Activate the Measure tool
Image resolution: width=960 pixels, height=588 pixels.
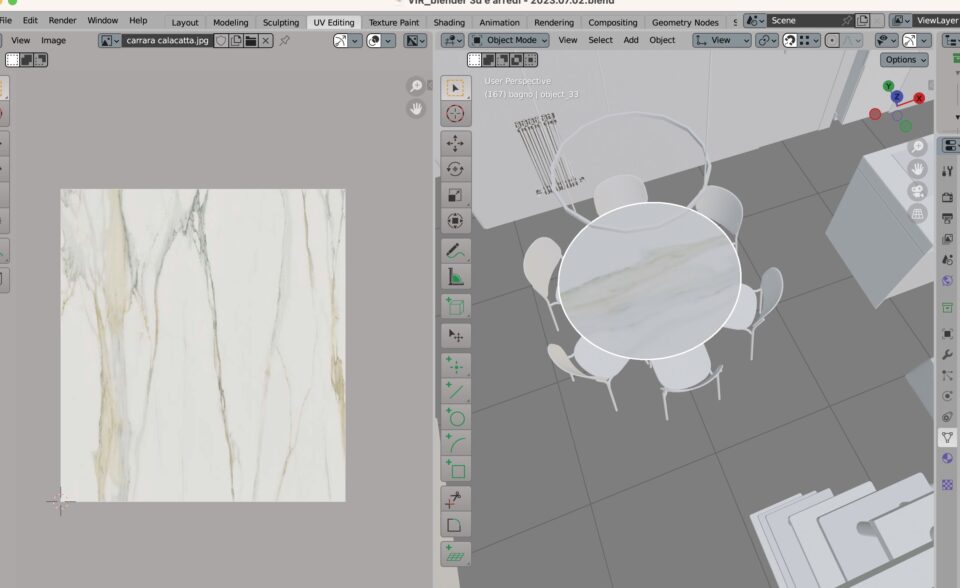455,277
